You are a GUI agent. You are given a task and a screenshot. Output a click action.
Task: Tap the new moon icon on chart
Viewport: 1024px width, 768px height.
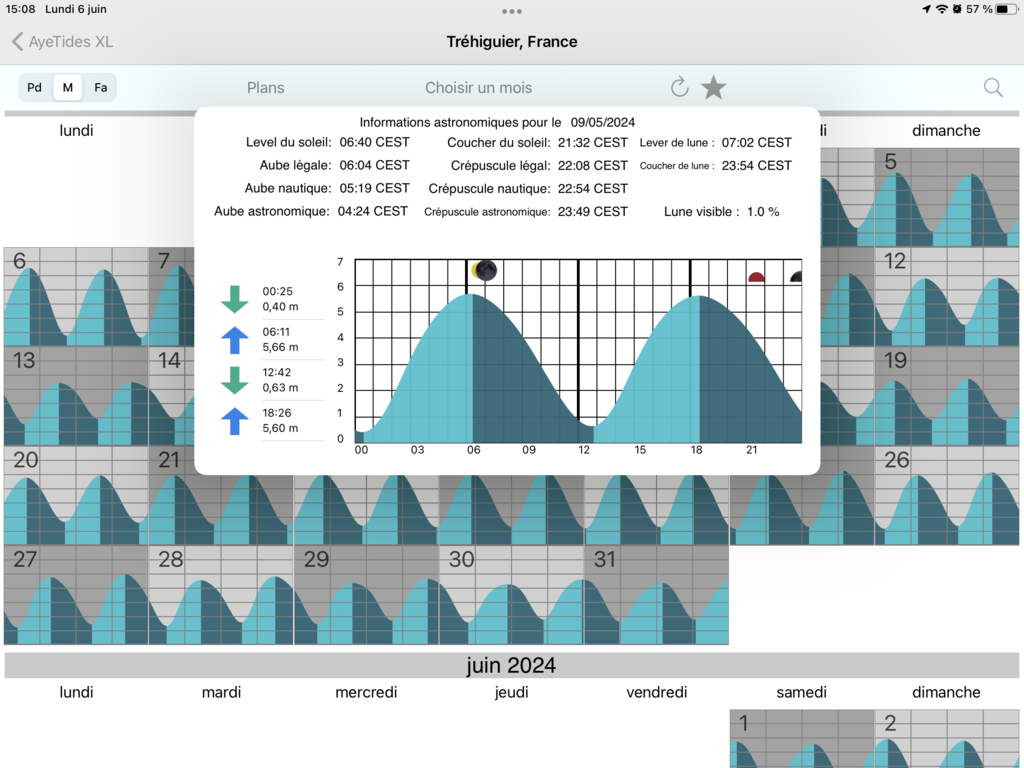click(x=485, y=270)
